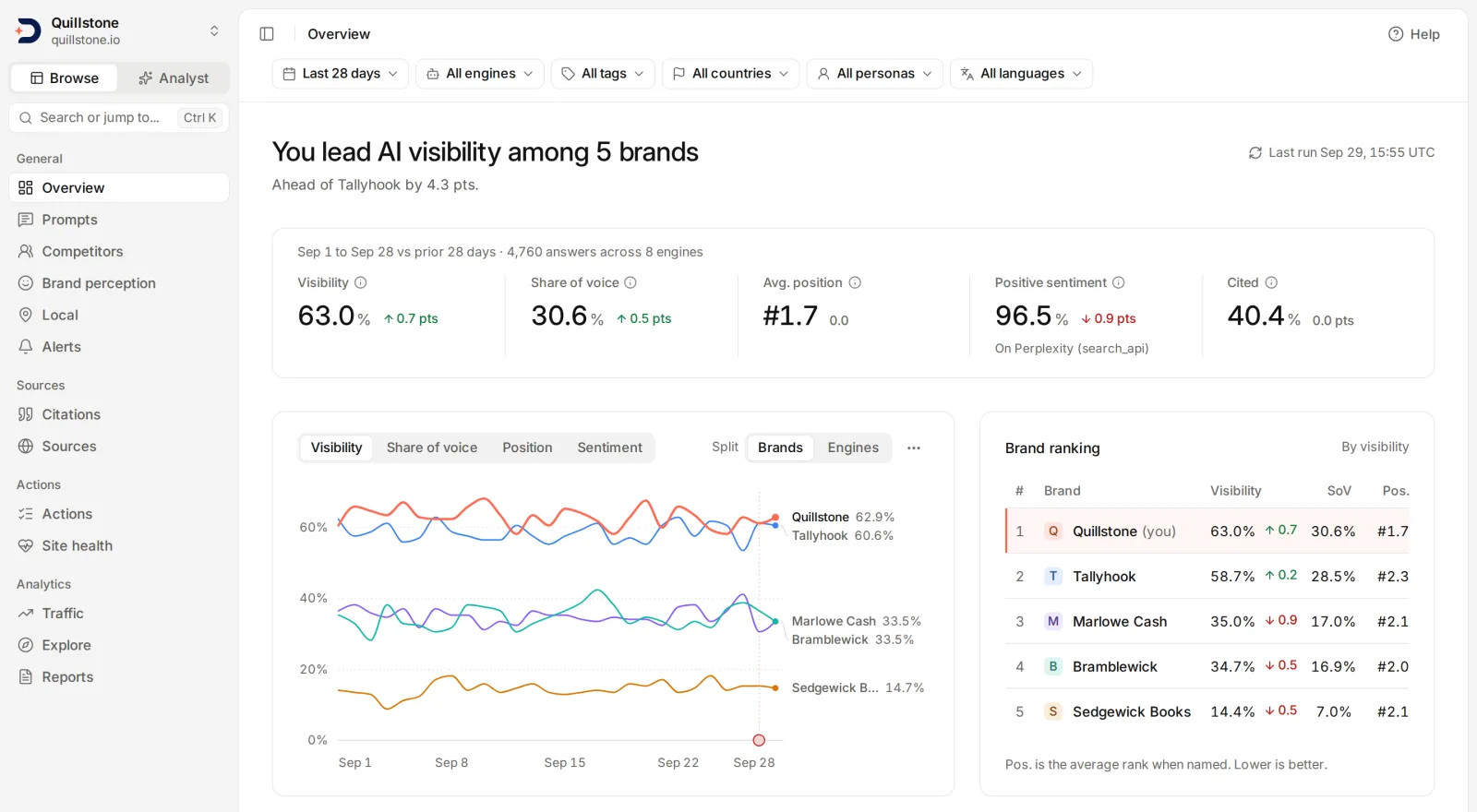Click the Quillstone (you) ranking row
Screen dimensions: 1477x812
pos(1207,531)
